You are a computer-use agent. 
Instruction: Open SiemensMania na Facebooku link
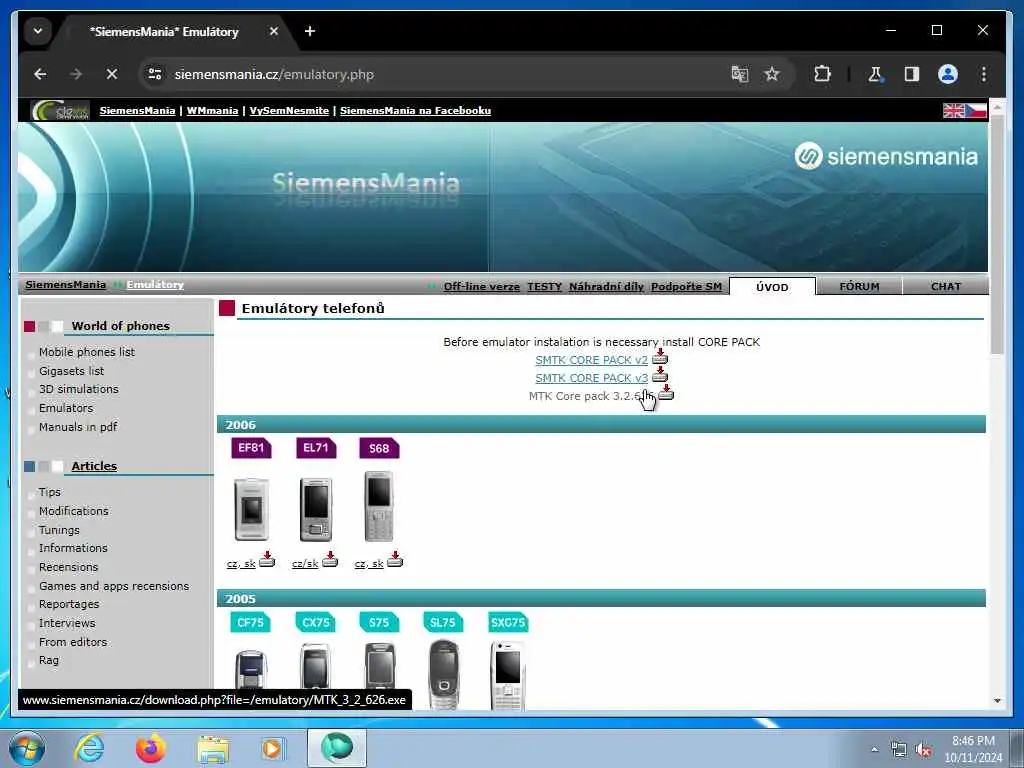[x=415, y=110]
